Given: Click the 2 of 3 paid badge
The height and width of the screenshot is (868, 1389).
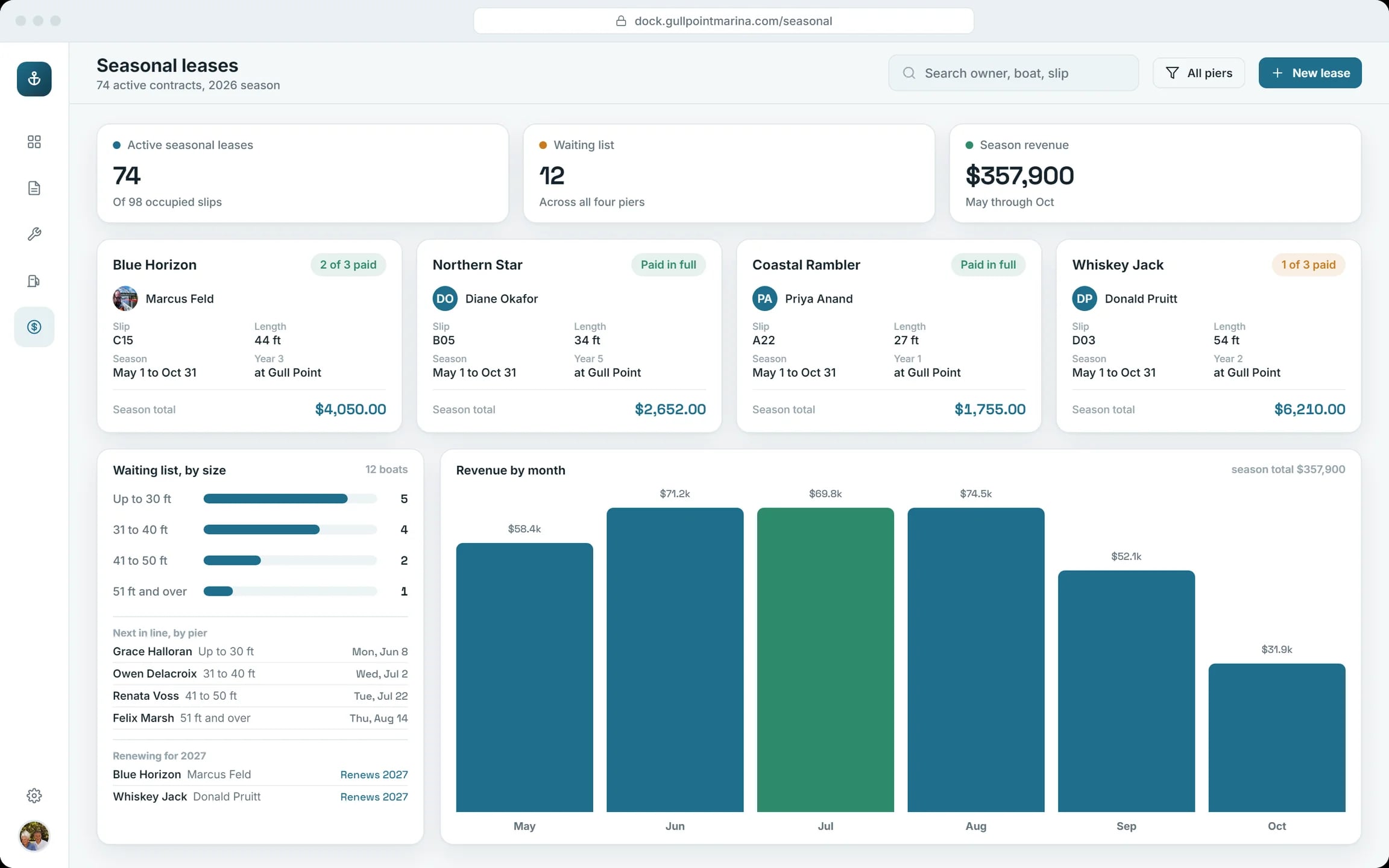Looking at the screenshot, I should (348, 265).
